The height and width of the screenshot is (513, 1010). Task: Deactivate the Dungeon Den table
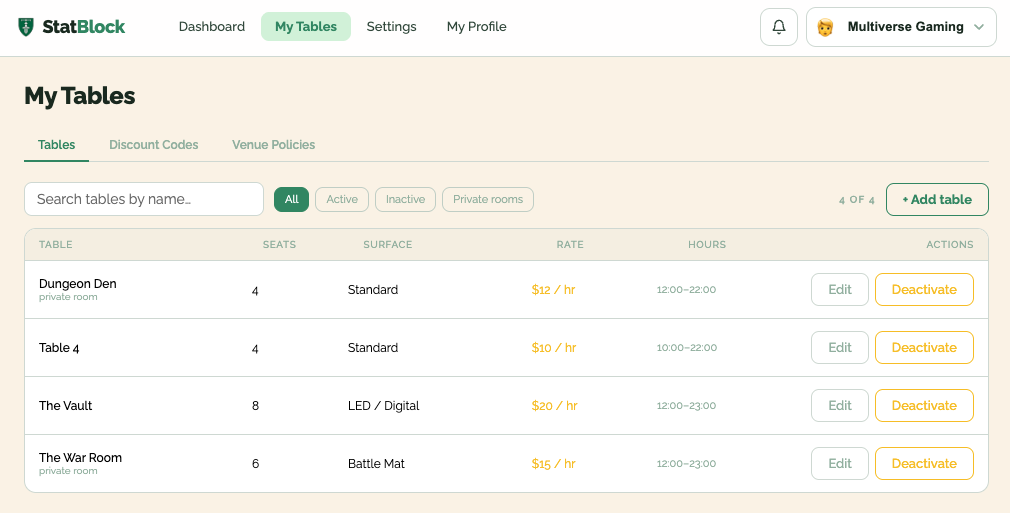924,289
